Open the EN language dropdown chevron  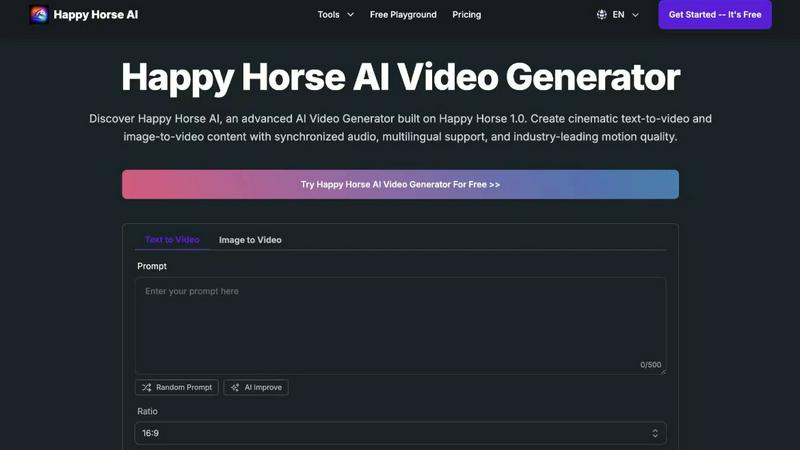pyautogui.click(x=635, y=15)
